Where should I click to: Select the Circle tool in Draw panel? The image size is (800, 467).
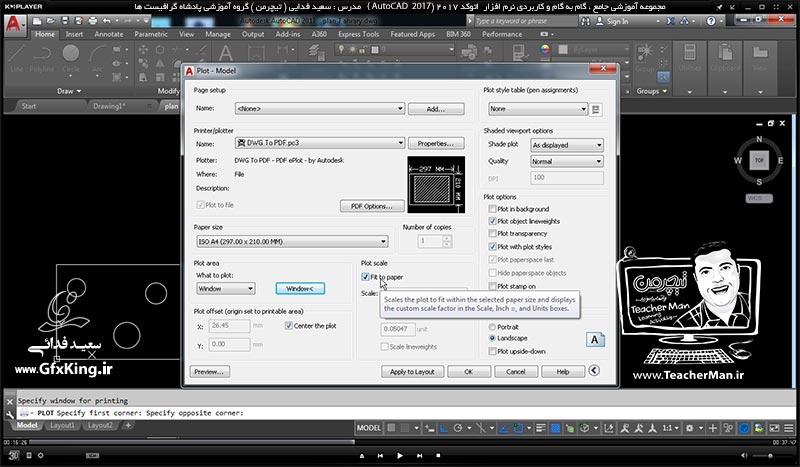point(71,59)
